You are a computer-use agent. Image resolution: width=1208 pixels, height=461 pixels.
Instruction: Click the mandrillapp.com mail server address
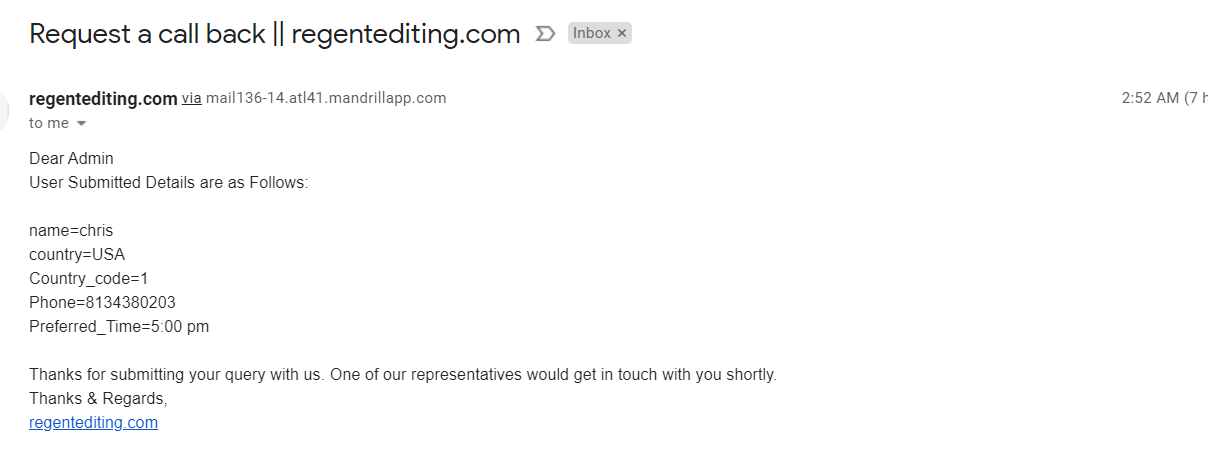pyautogui.click(x=326, y=98)
